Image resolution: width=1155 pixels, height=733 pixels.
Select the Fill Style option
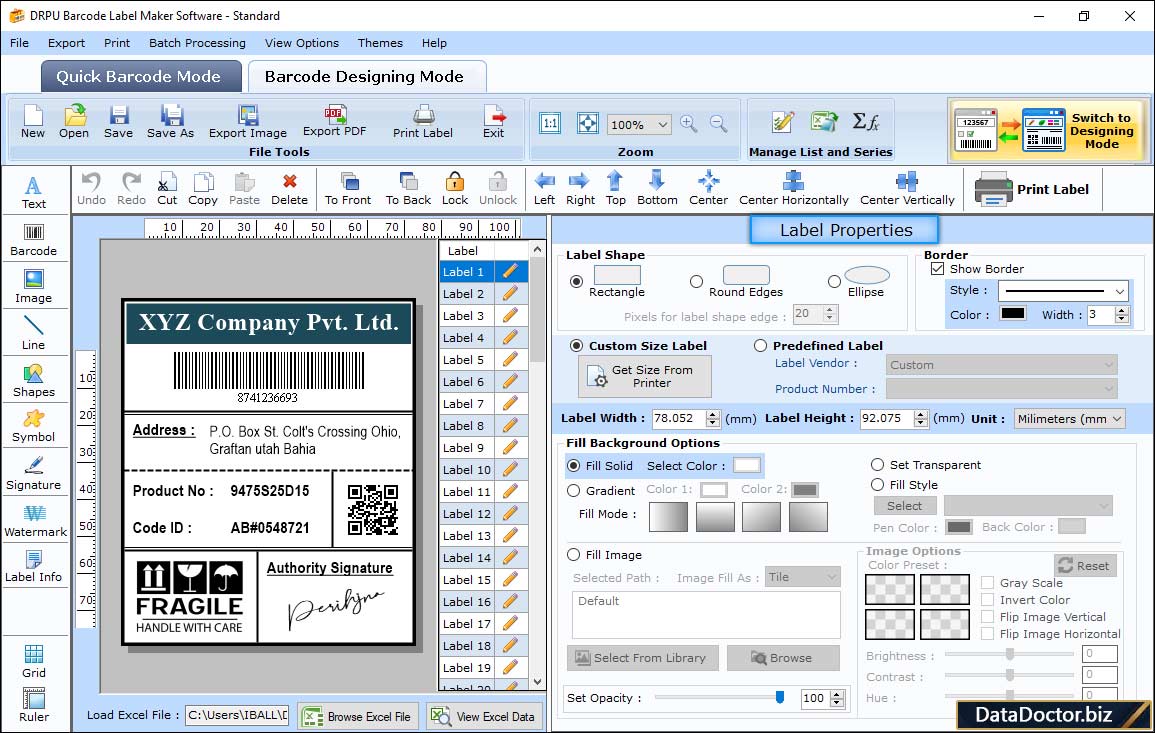point(877,485)
